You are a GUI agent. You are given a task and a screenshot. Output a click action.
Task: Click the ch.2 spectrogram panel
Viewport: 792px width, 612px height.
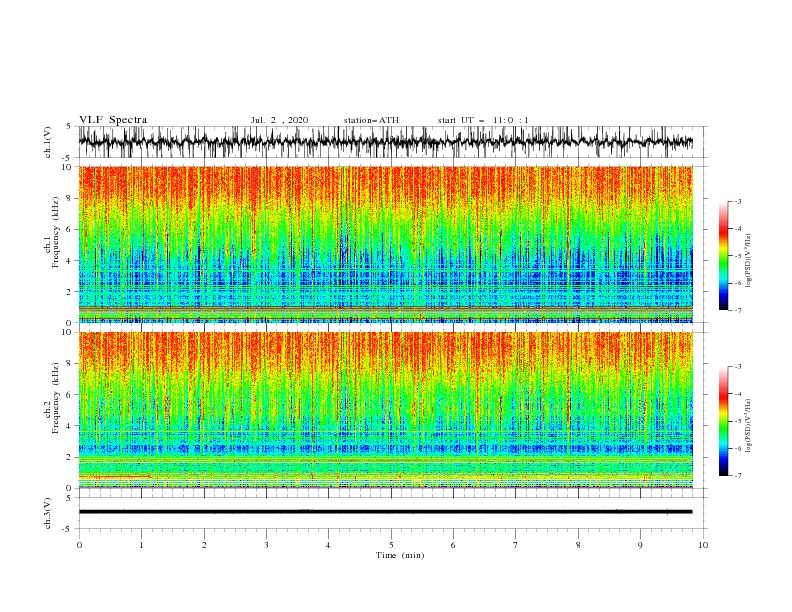click(x=385, y=410)
